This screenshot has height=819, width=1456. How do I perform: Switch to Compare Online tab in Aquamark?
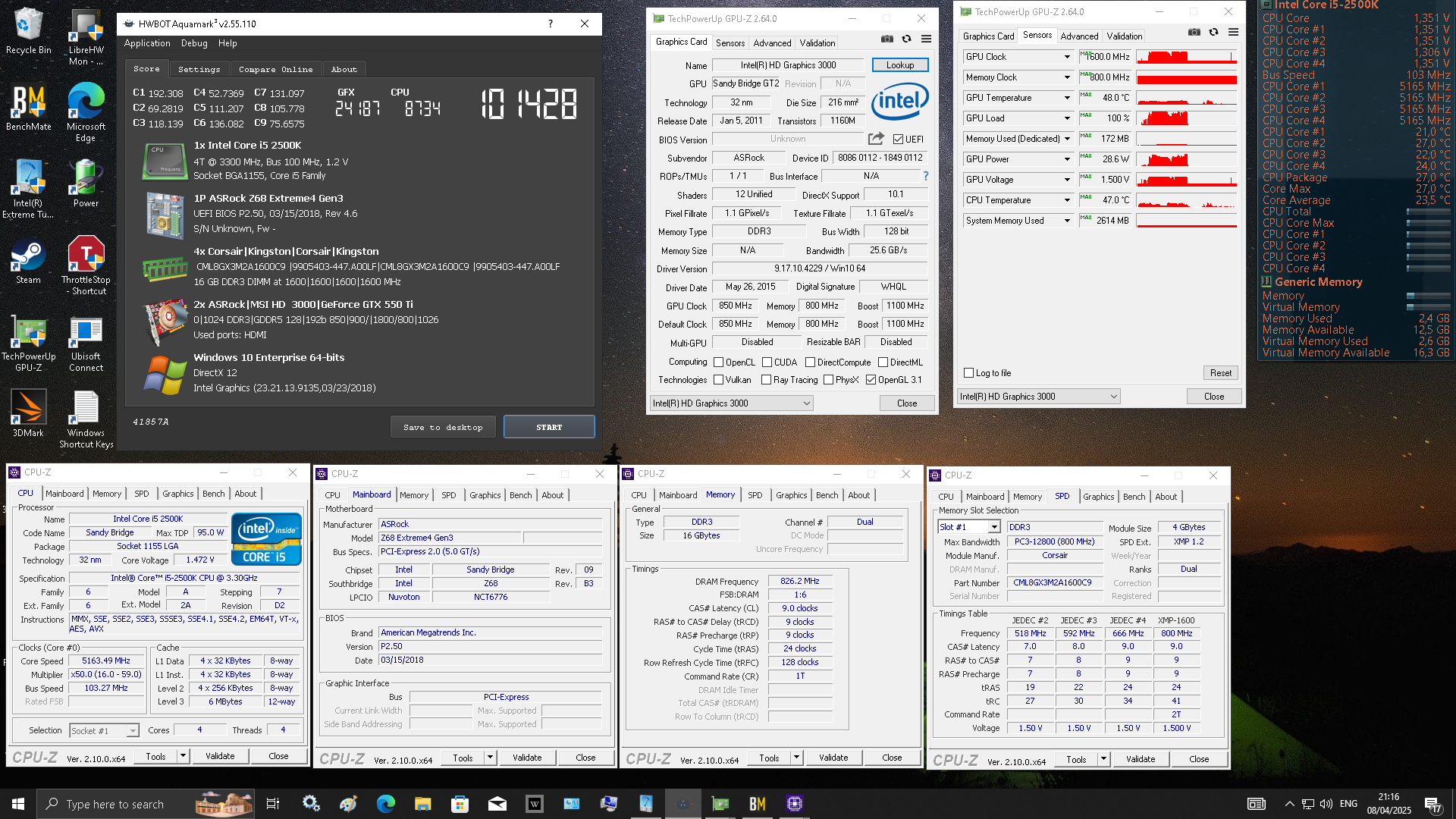275,69
